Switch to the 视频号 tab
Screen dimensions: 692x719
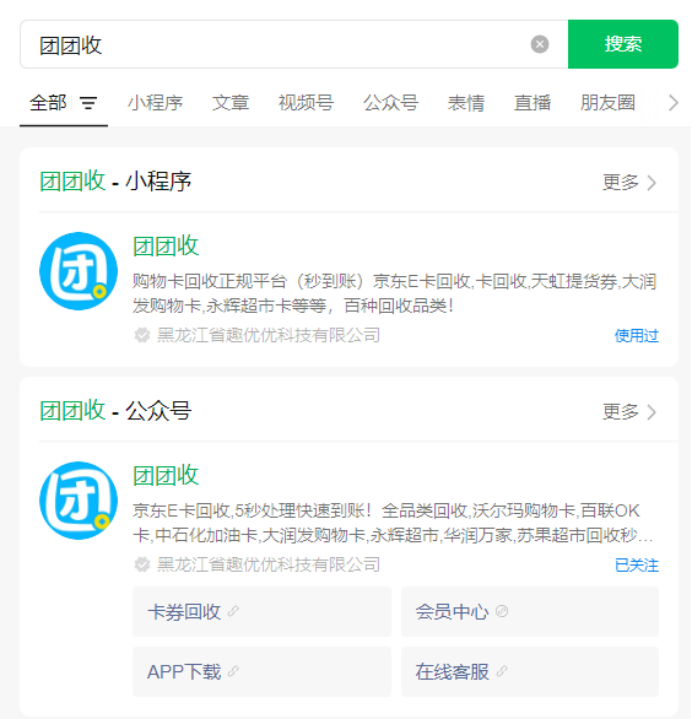(x=306, y=103)
